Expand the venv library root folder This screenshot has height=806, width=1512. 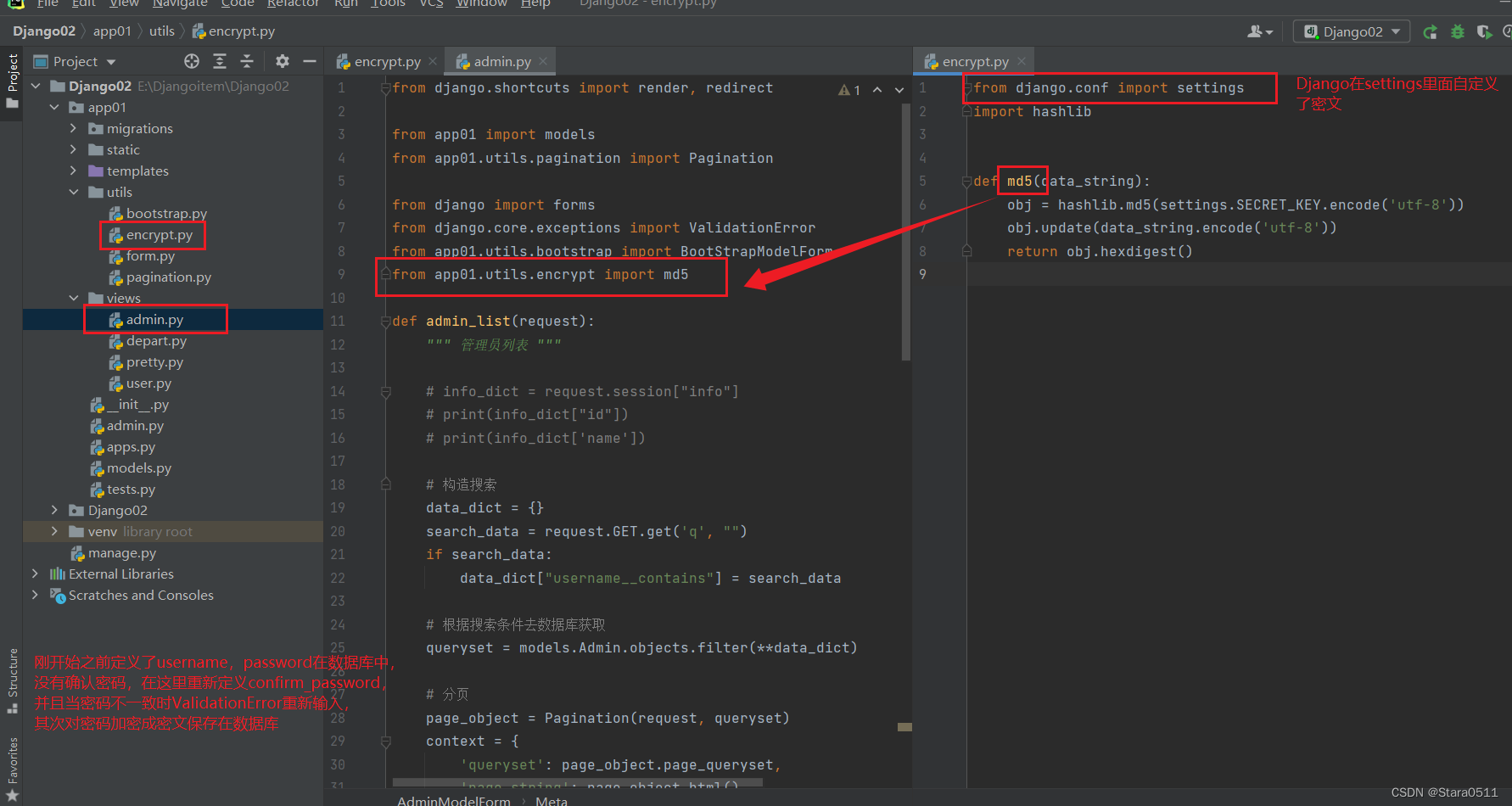[54, 531]
